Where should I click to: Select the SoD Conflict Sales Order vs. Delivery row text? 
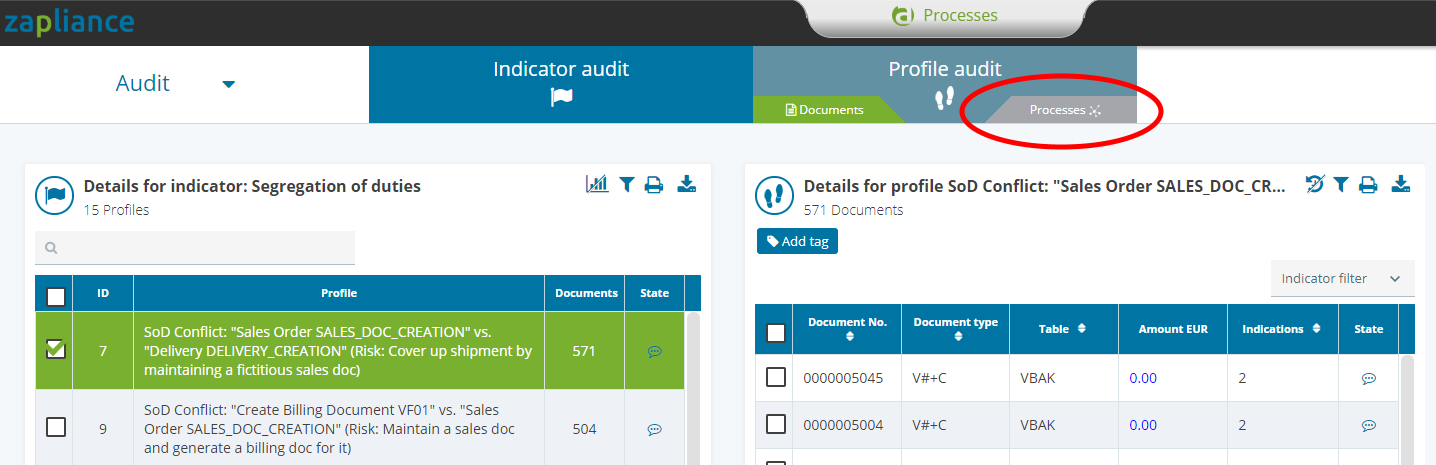coord(338,351)
